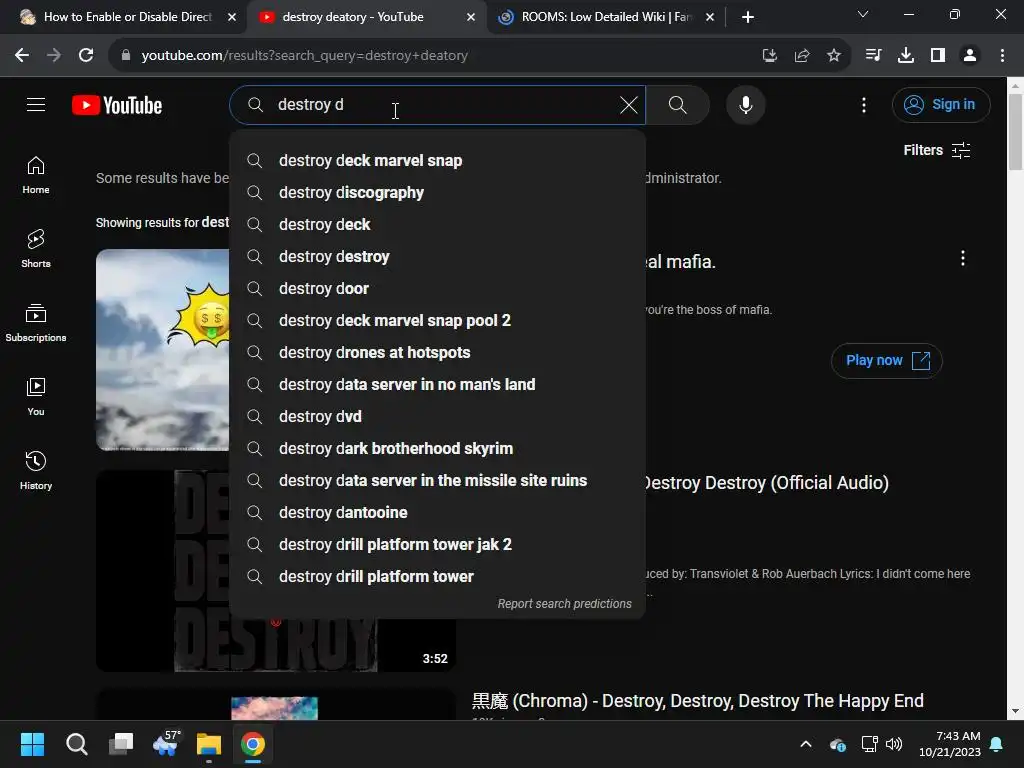Open Chrome downloads icon

(906, 56)
